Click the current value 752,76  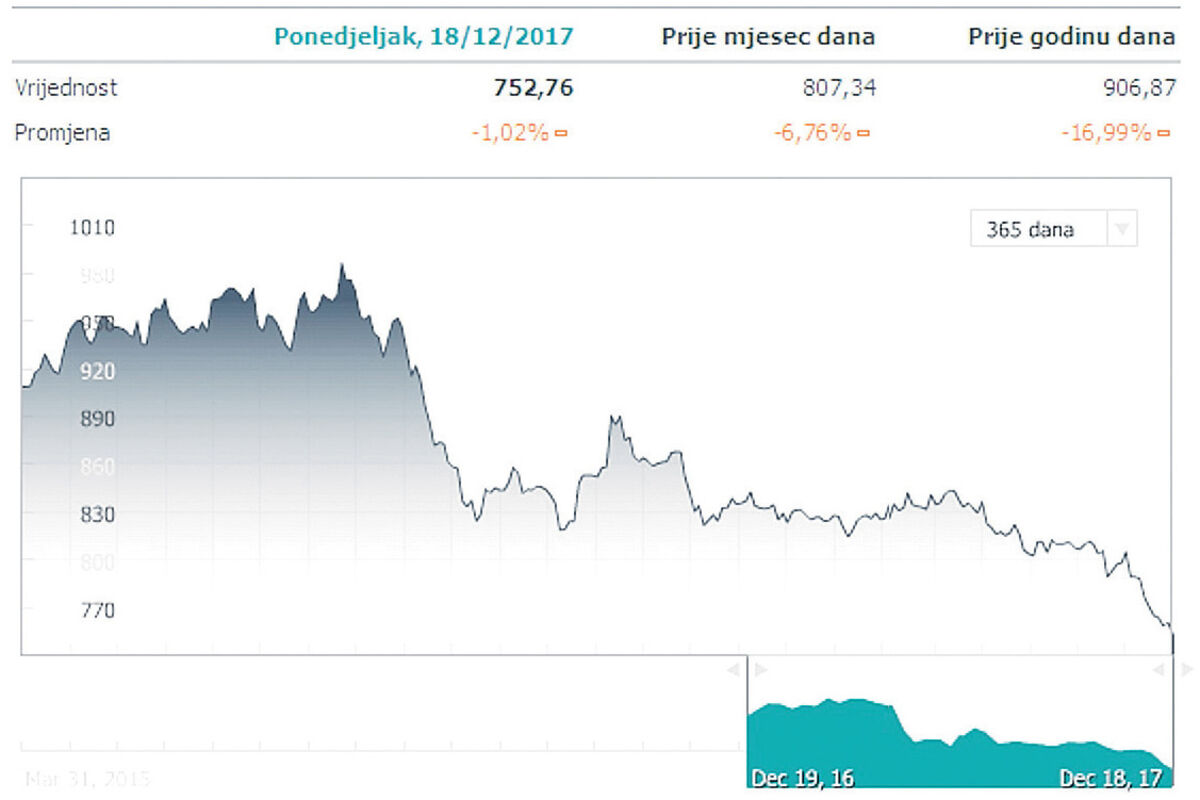tap(534, 88)
